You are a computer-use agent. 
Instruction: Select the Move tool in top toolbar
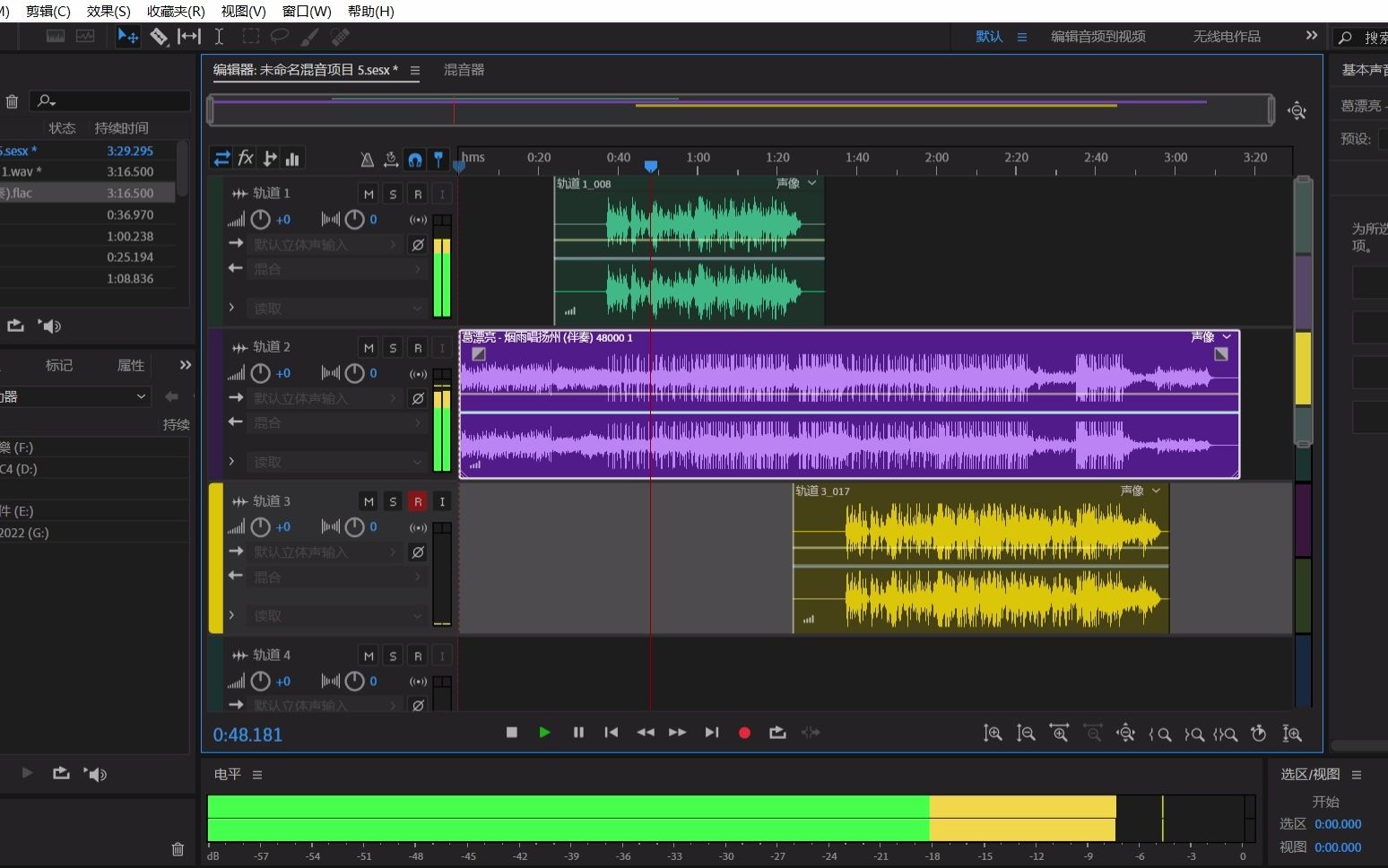[x=128, y=37]
